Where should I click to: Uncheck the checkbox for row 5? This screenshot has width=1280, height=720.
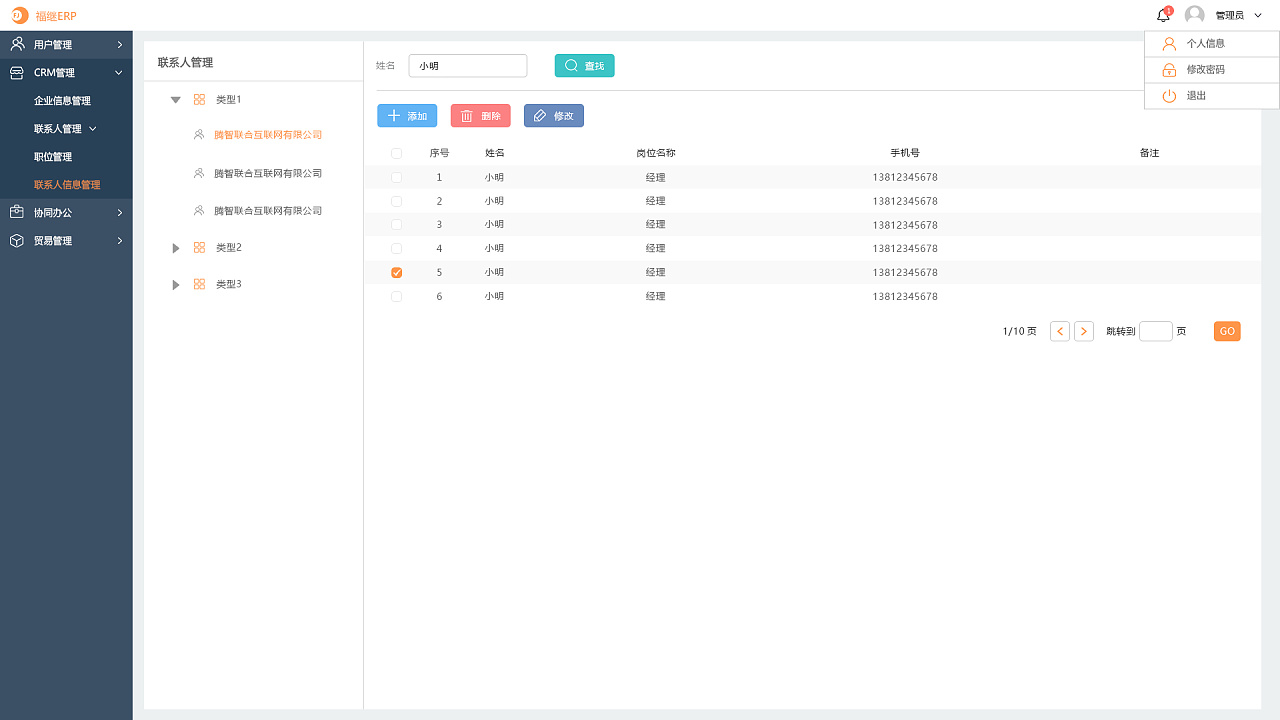397,272
